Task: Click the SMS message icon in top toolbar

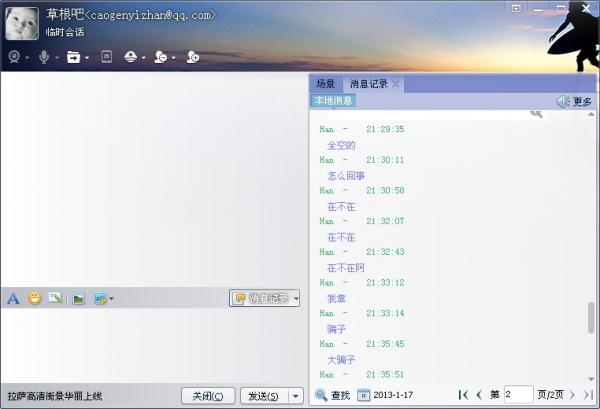Action: (x=106, y=57)
